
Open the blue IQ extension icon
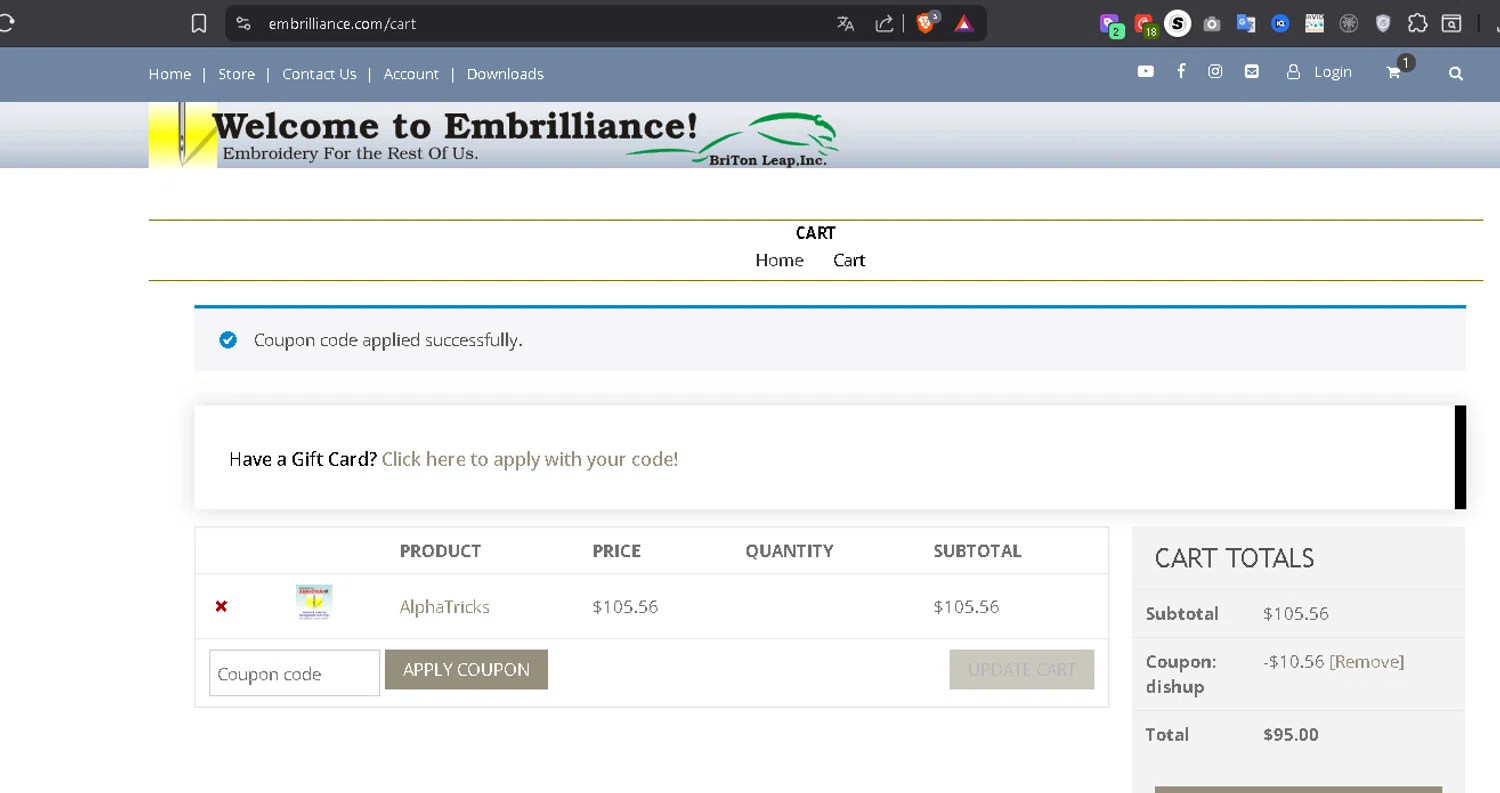(1280, 23)
